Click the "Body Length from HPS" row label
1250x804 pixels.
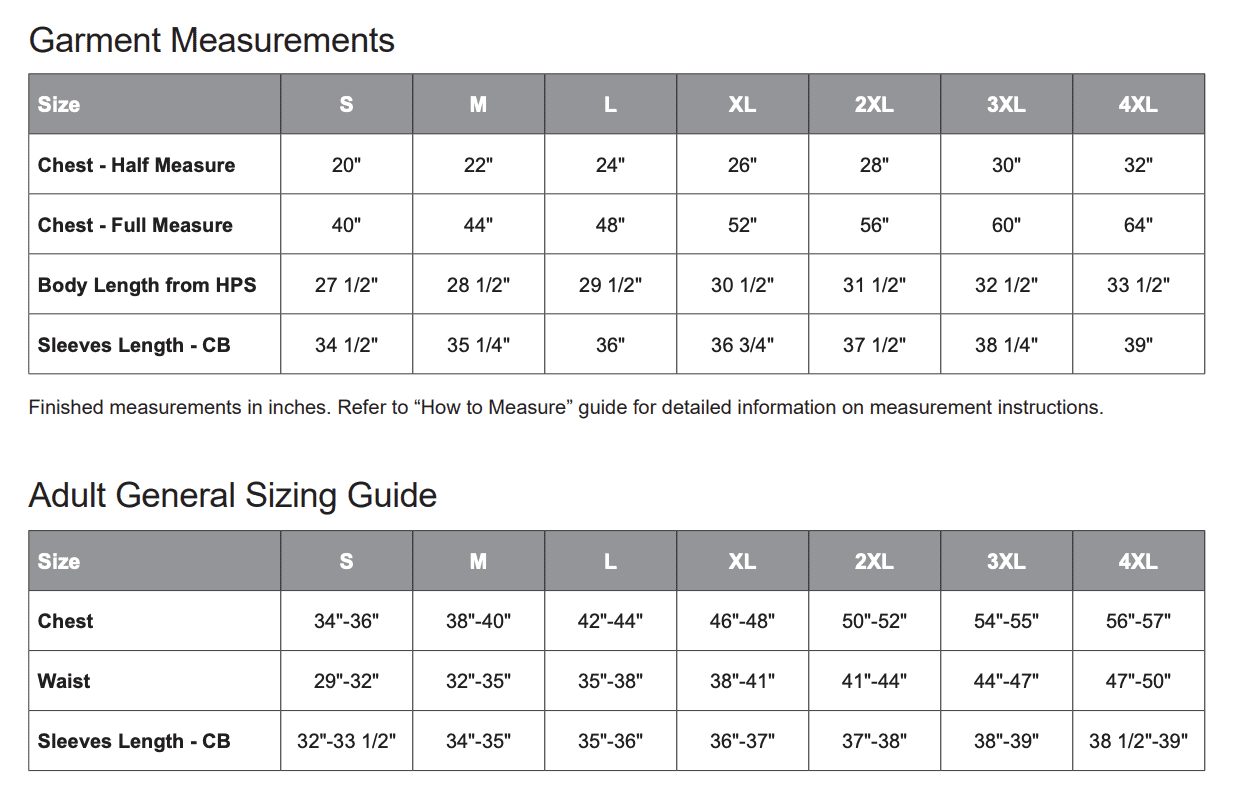147,285
